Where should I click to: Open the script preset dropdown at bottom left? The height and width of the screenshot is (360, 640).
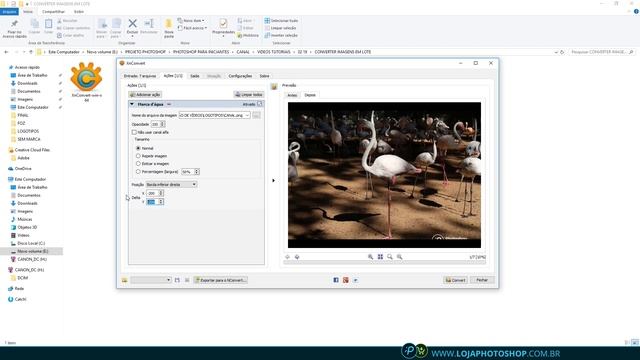151,280
